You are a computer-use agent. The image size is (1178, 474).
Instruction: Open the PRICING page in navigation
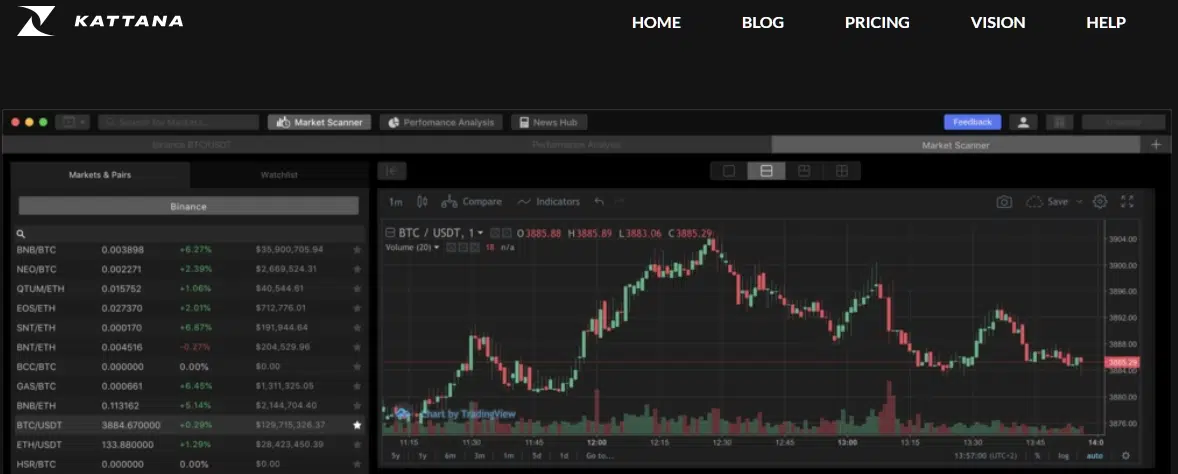coord(877,22)
